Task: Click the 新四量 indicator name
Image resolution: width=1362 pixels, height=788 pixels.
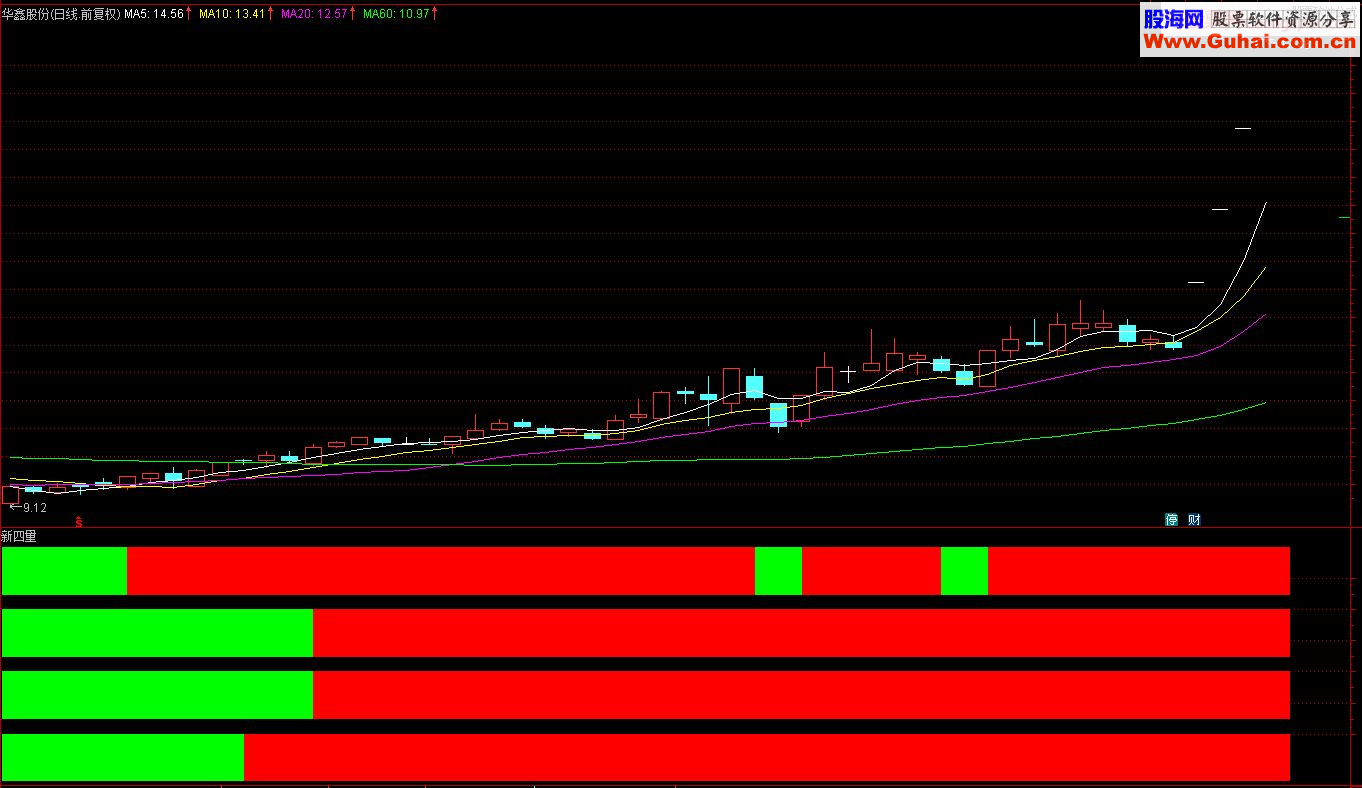Action: coord(19,536)
